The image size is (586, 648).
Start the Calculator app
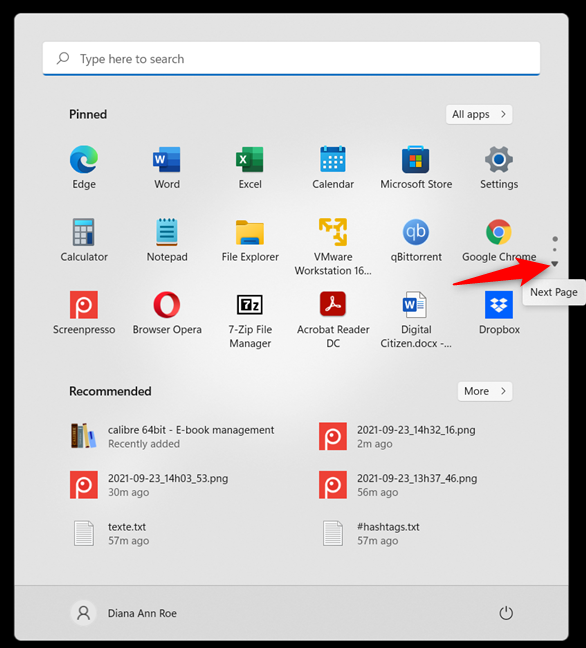(x=84, y=240)
